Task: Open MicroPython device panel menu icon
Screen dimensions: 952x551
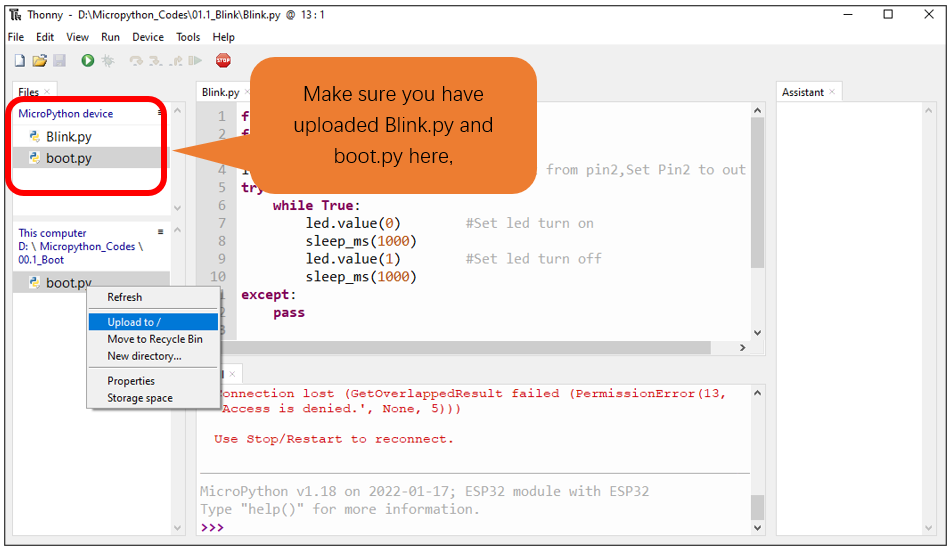Action: (x=160, y=113)
